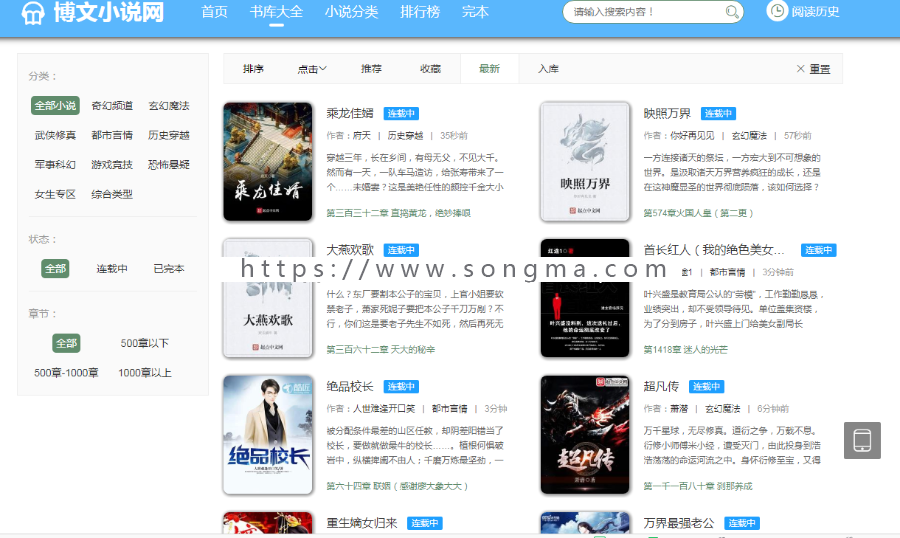
Task: Click 连载中 badge beside 乘龙佳婿
Action: pyautogui.click(x=401, y=114)
